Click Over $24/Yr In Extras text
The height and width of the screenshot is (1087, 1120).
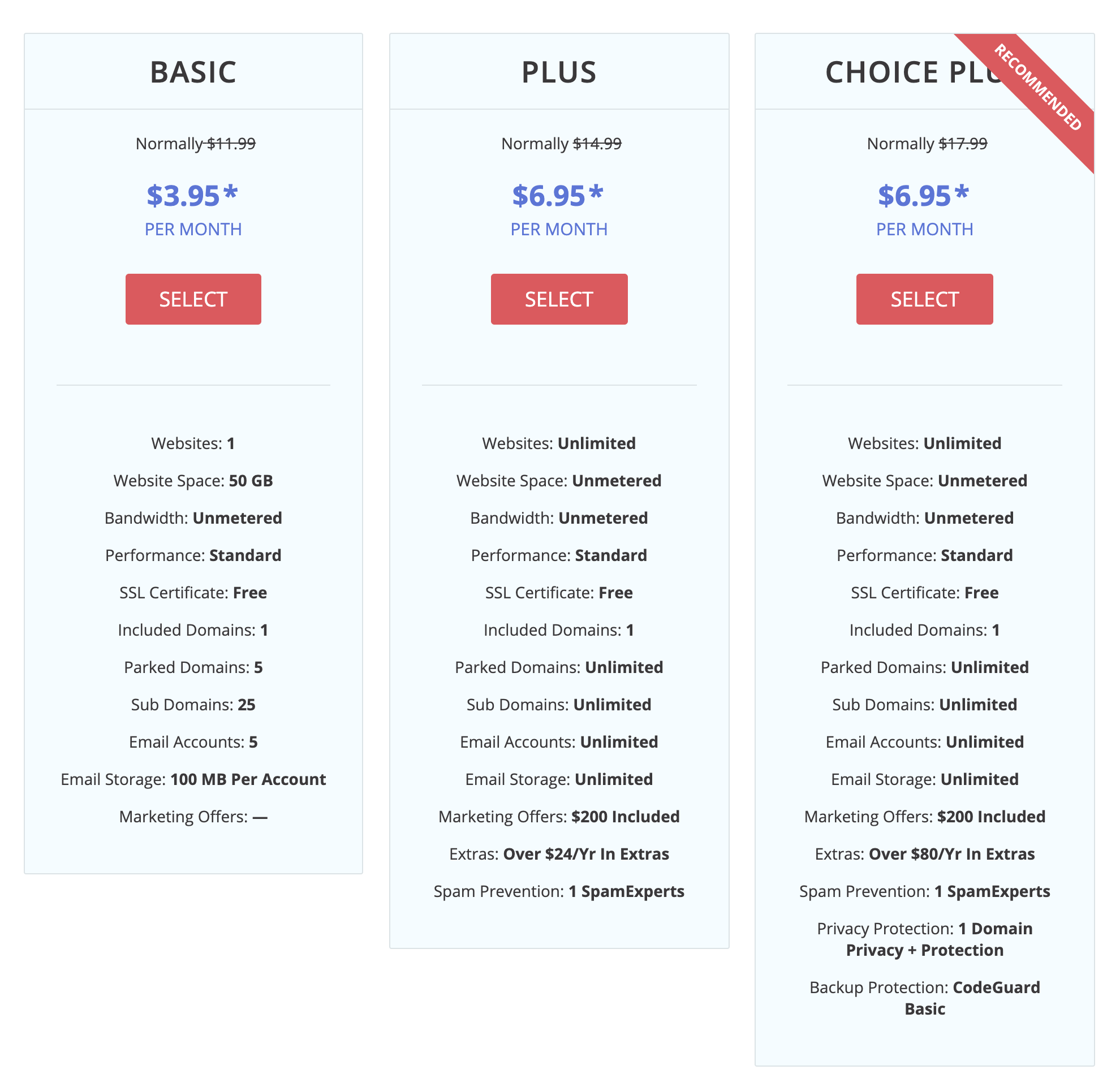[x=585, y=854]
